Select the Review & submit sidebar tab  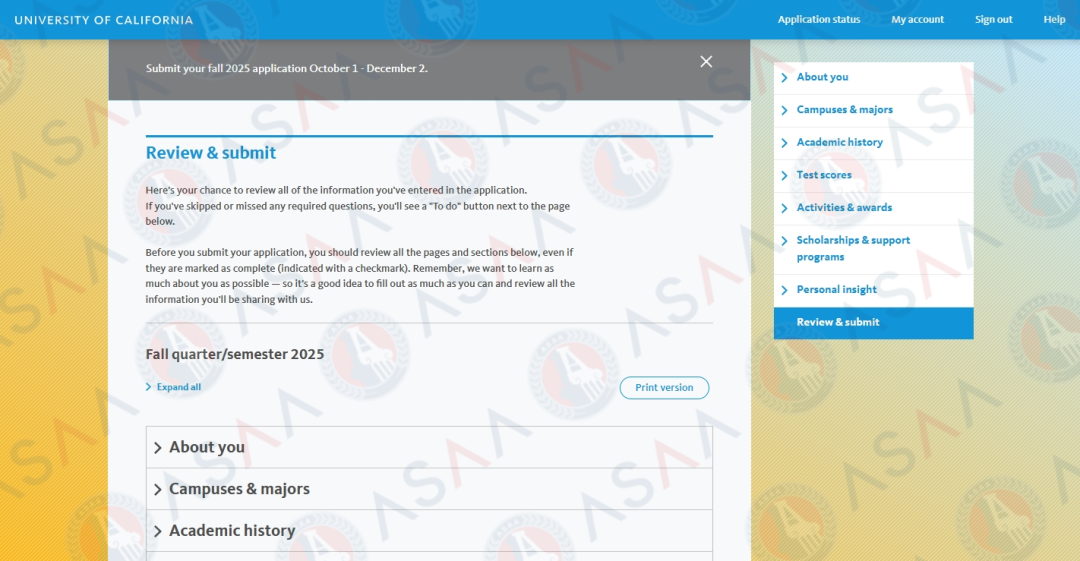click(838, 322)
